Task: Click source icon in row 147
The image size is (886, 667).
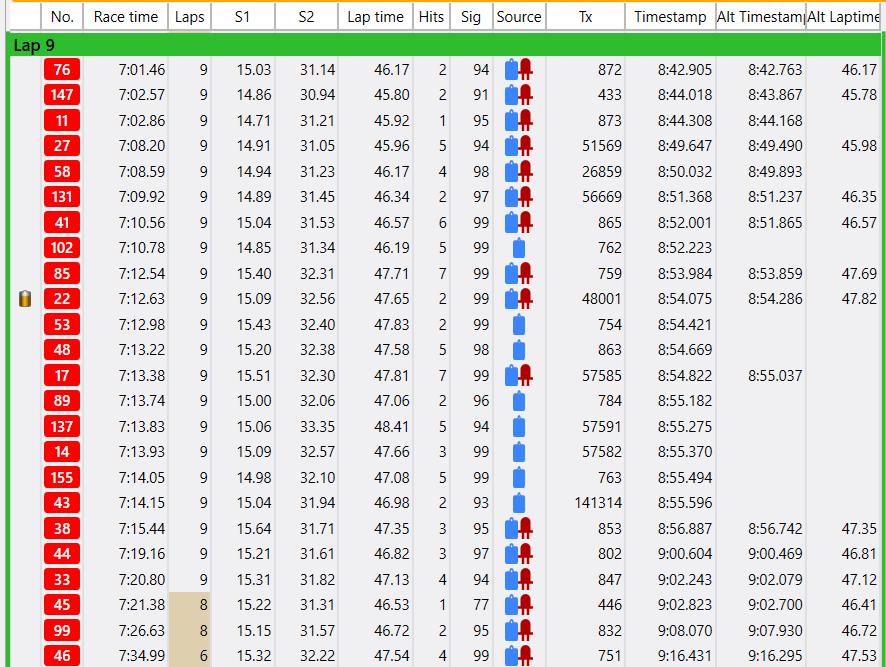Action: click(x=519, y=95)
